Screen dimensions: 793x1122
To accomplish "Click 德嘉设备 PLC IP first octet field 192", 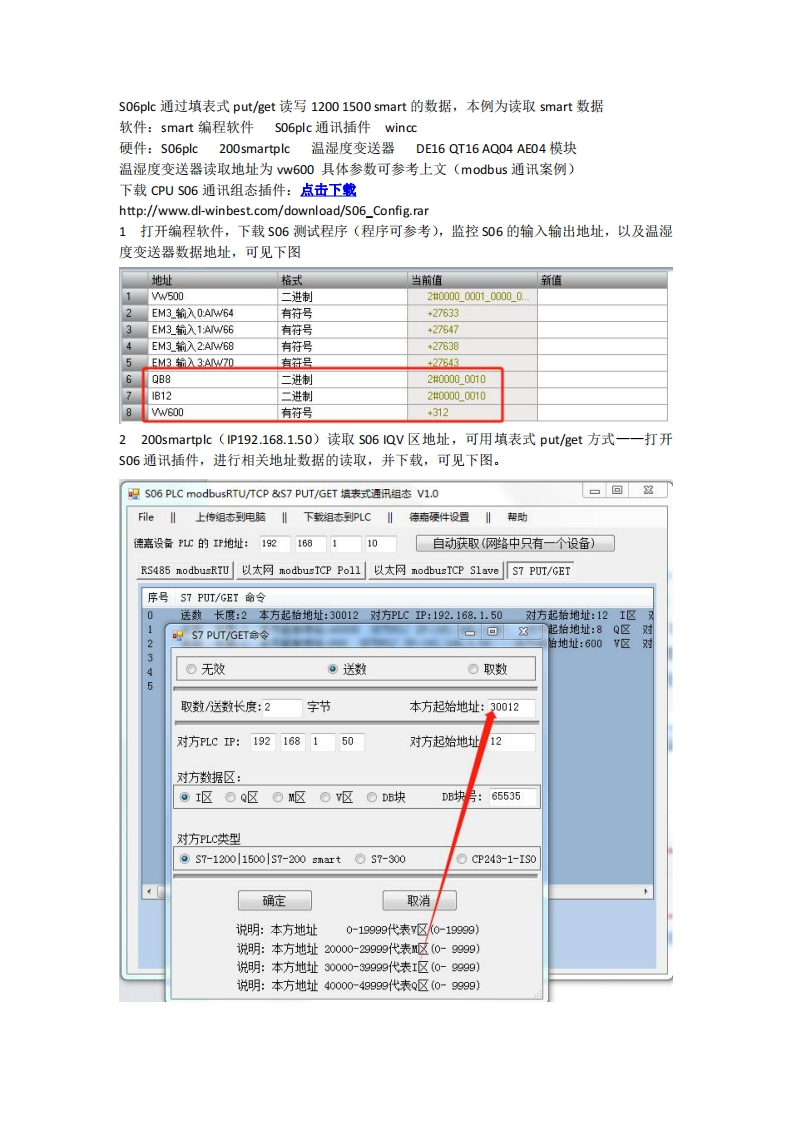I will click(x=273, y=543).
